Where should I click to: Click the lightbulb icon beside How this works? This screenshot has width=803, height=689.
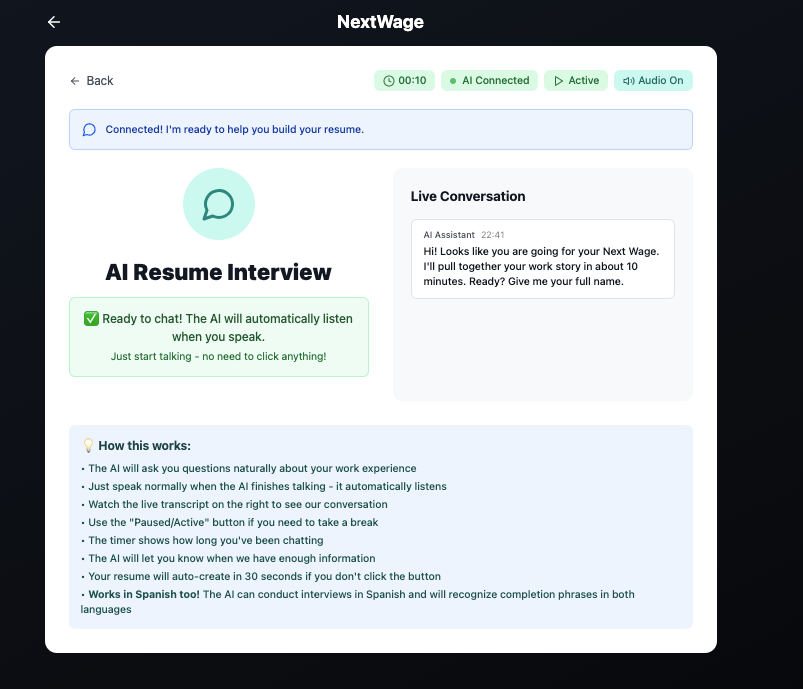pos(88,446)
